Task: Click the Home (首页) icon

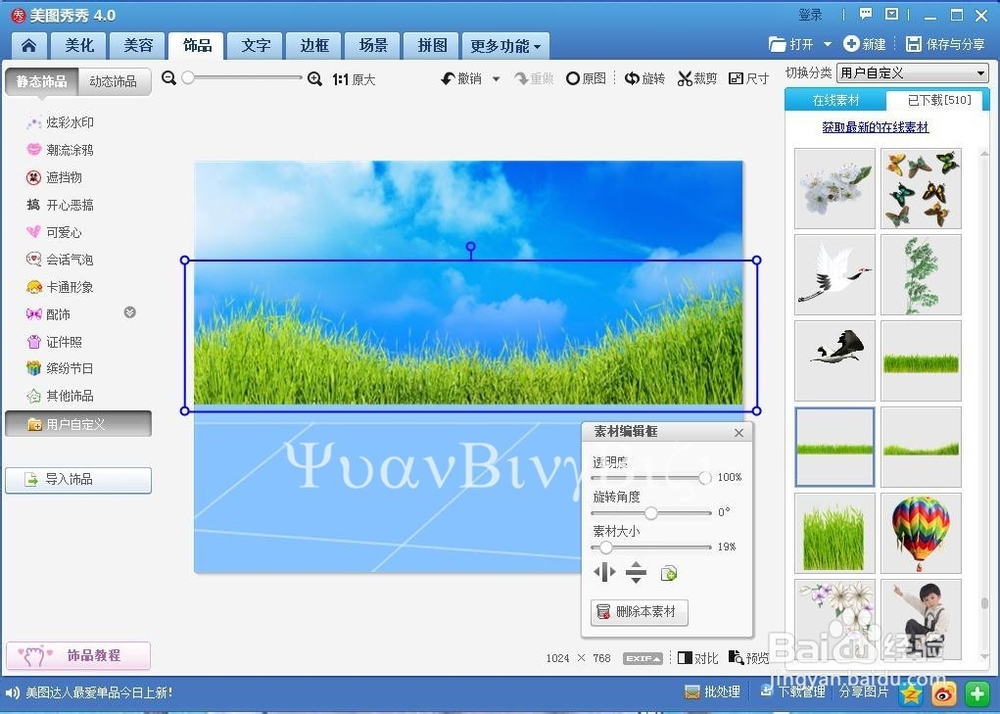Action: (28, 45)
